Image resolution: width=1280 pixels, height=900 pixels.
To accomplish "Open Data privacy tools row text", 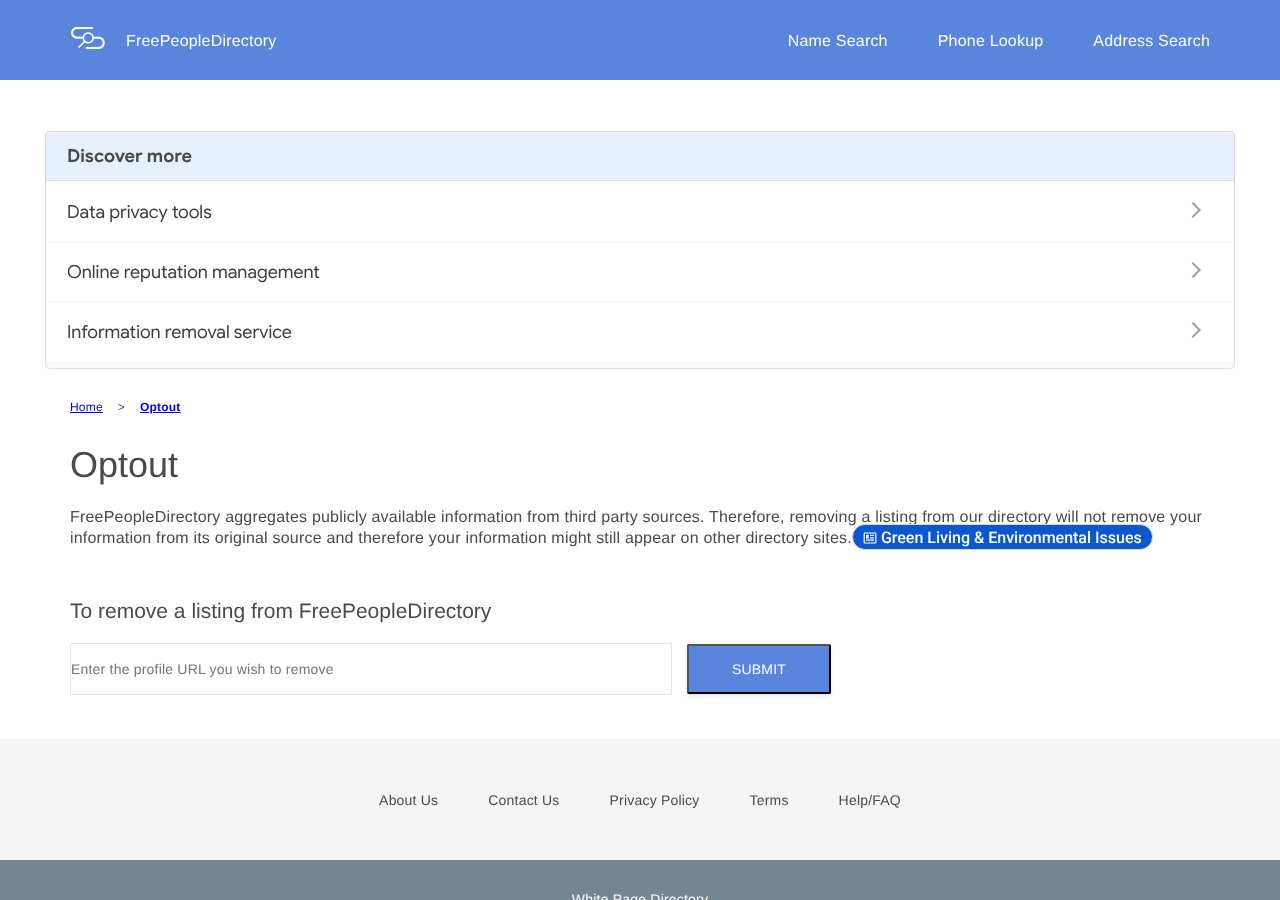I will [x=139, y=212].
